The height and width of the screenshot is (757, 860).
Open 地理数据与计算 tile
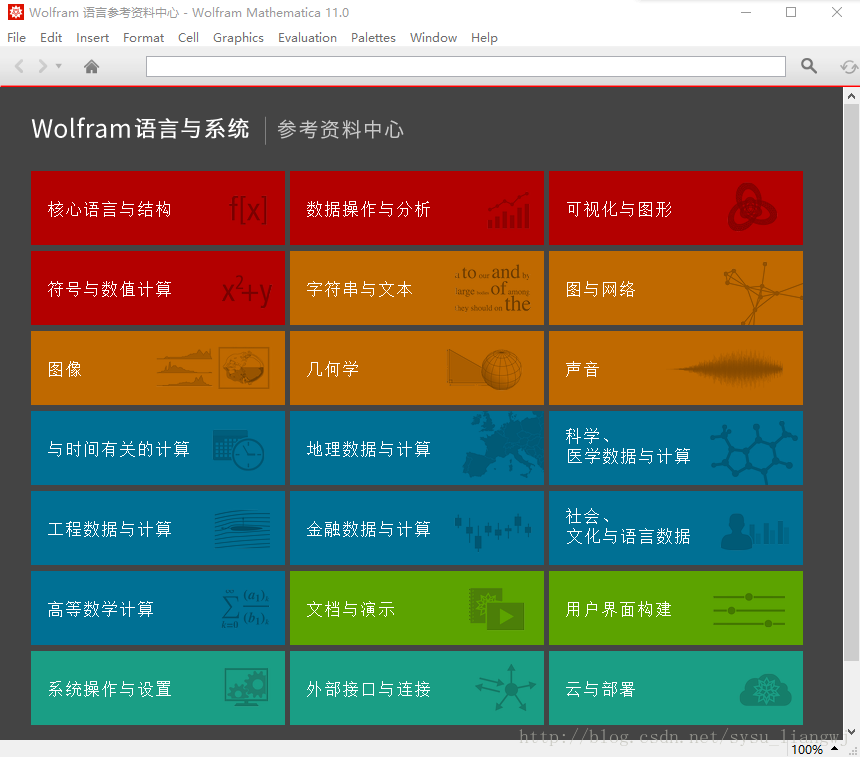click(x=417, y=448)
